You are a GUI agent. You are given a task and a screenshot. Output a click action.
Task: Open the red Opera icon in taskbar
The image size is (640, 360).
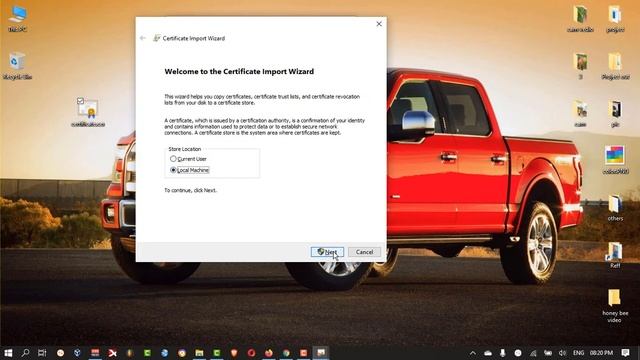(251, 353)
